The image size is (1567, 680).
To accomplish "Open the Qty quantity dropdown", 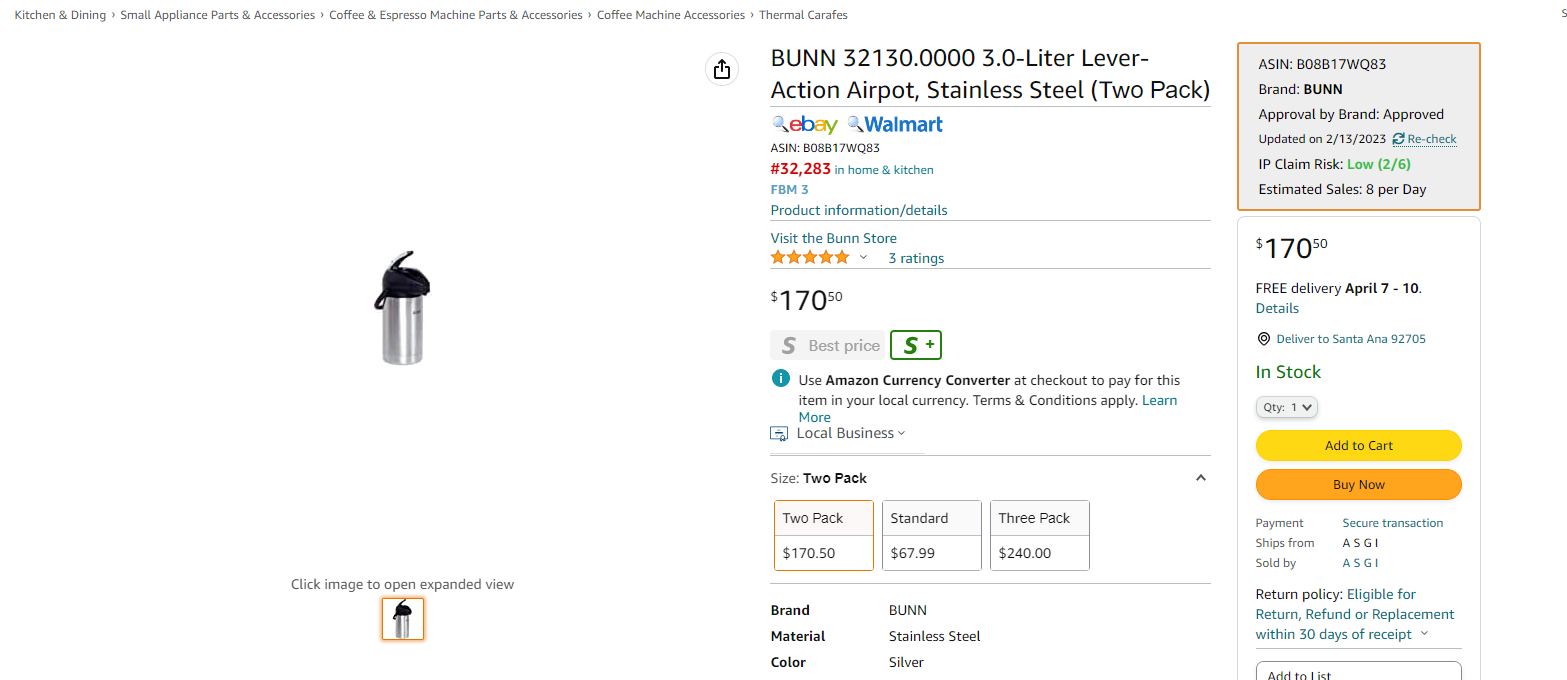I will 1287,407.
